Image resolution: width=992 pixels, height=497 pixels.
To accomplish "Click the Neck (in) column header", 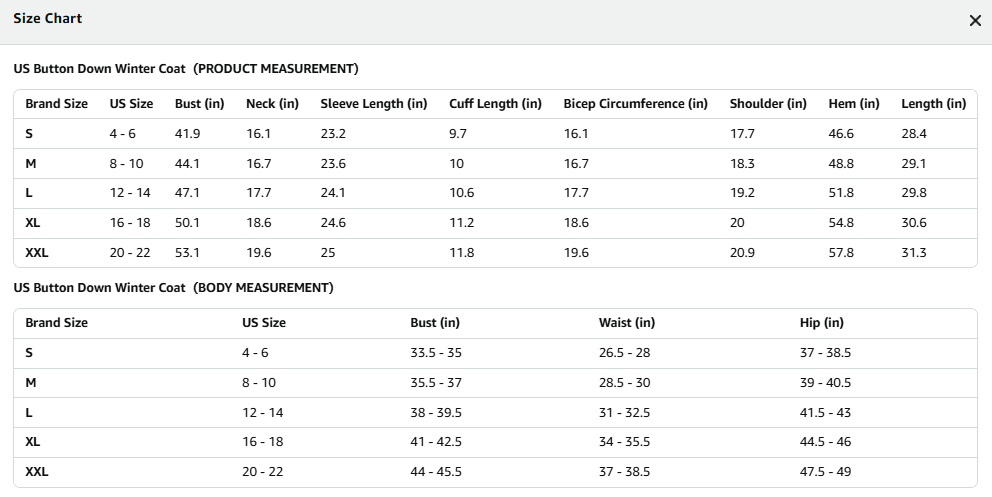I will (x=272, y=104).
